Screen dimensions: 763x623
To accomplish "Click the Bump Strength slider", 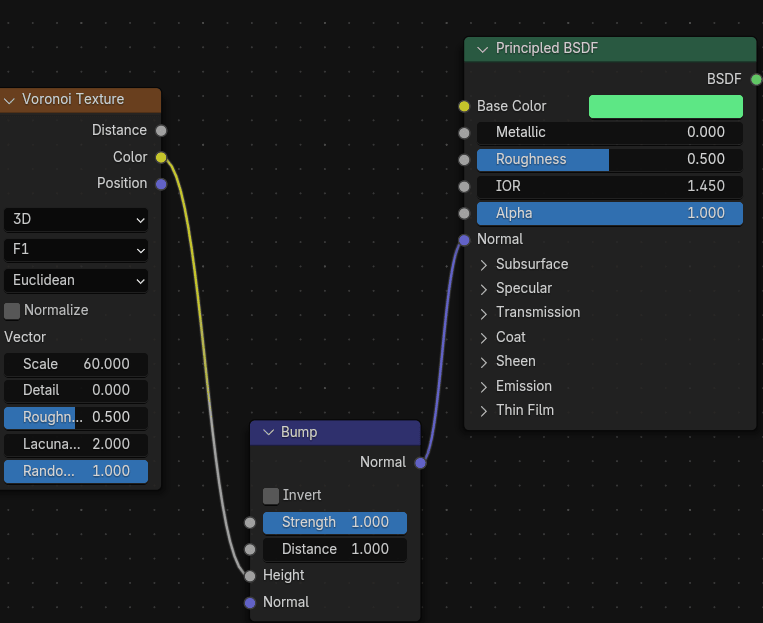I will (x=335, y=522).
